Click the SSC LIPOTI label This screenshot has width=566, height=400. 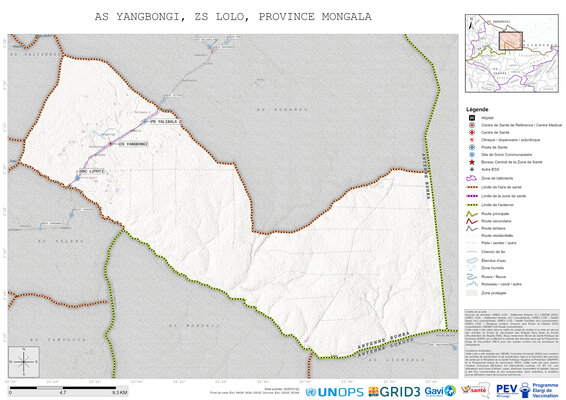(92, 171)
